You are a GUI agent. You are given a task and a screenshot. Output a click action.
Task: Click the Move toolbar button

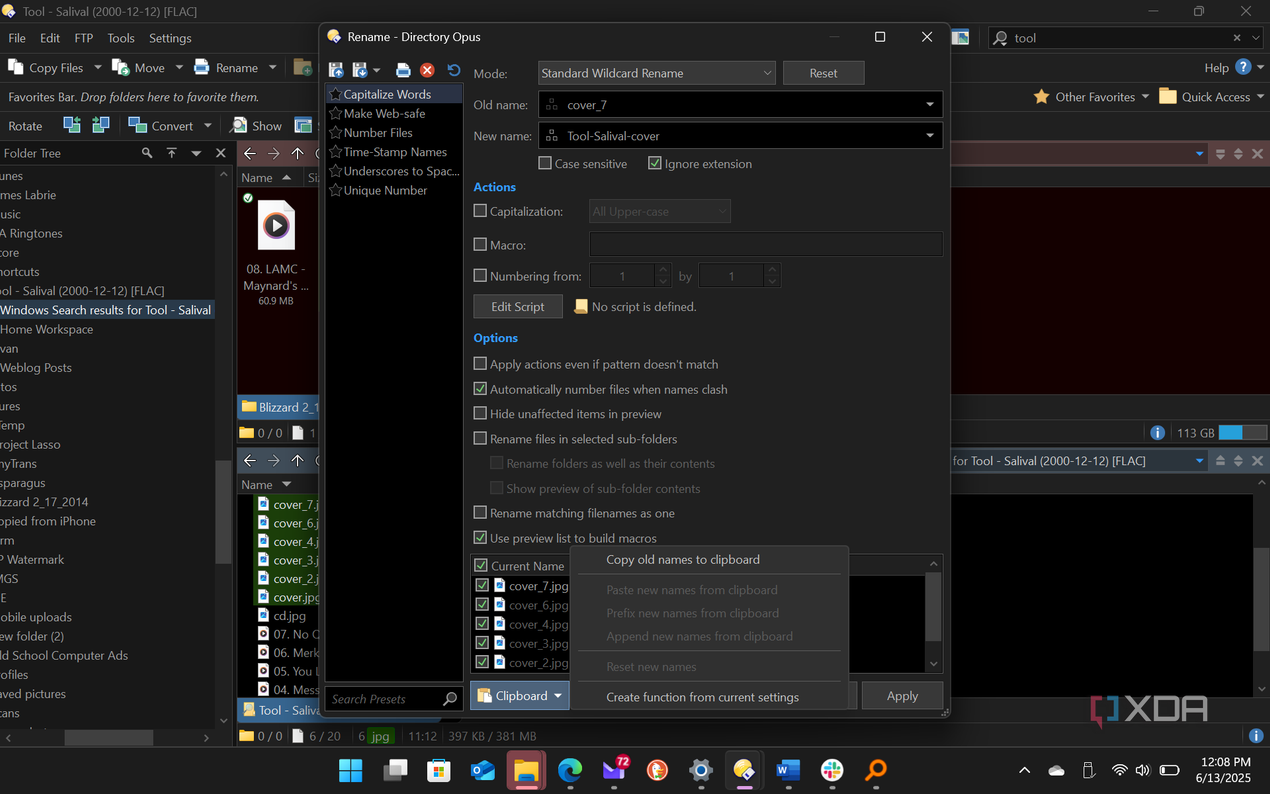[138, 68]
